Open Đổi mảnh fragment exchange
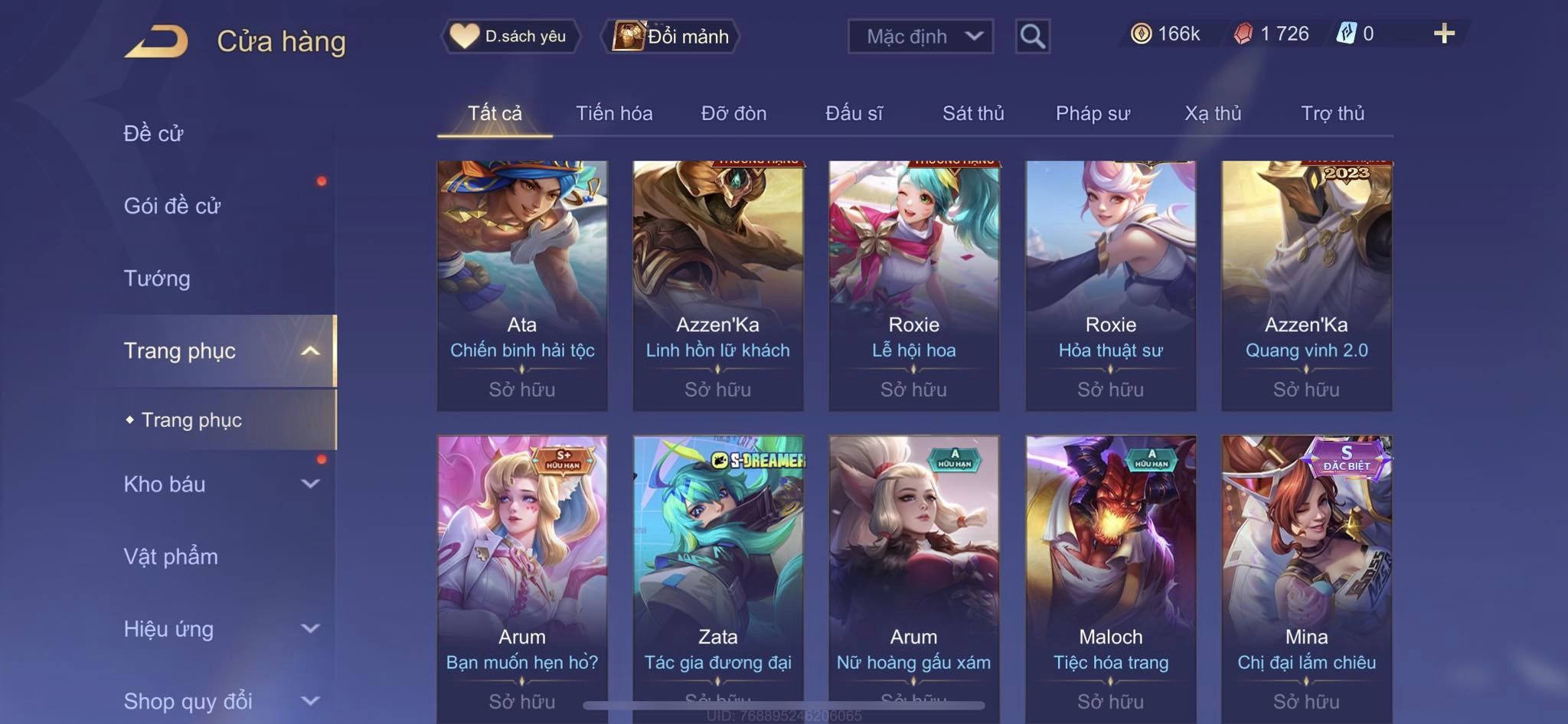Viewport: 1568px width, 724px height. click(x=671, y=36)
